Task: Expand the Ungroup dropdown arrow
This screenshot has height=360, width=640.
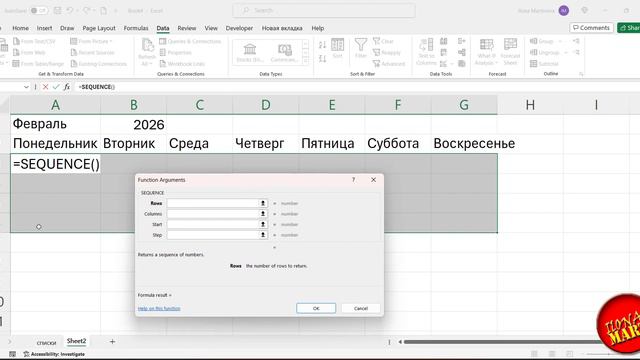Action: point(566,53)
